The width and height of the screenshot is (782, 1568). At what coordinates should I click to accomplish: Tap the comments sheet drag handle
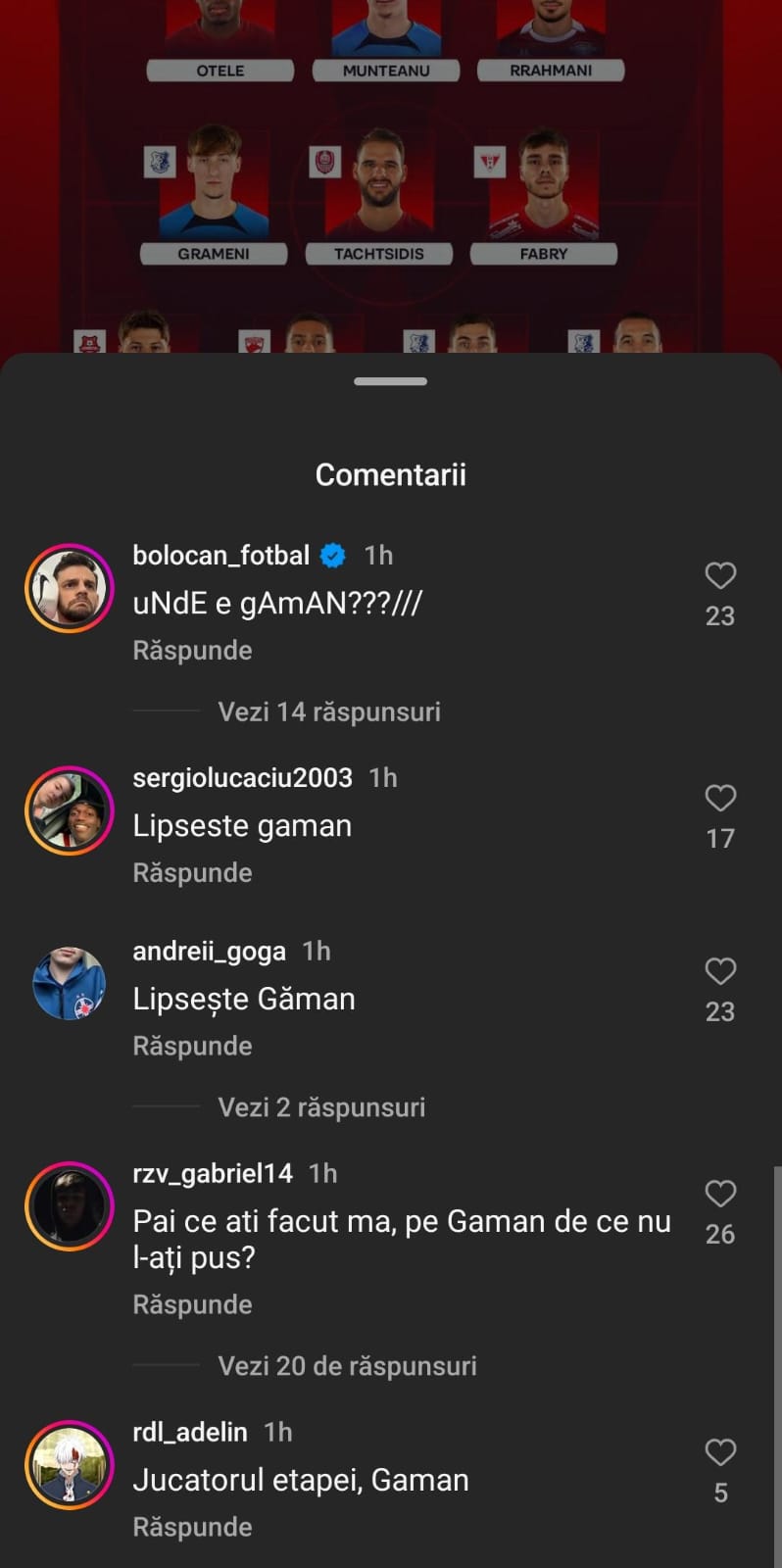pos(390,381)
